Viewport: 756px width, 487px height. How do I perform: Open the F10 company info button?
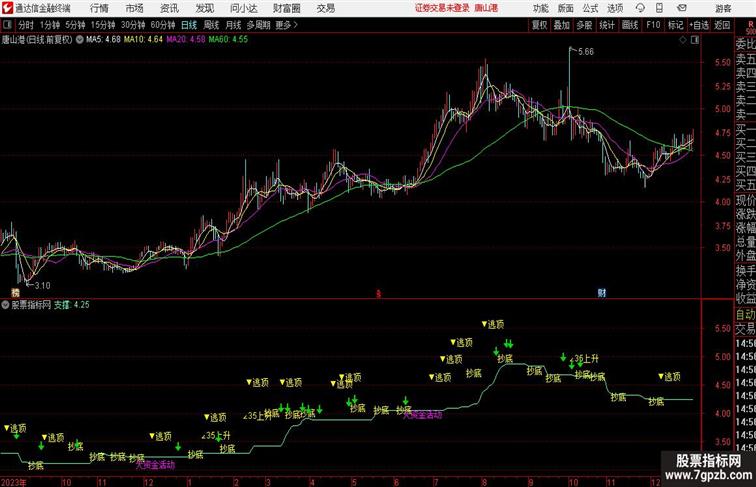pyautogui.click(x=653, y=25)
